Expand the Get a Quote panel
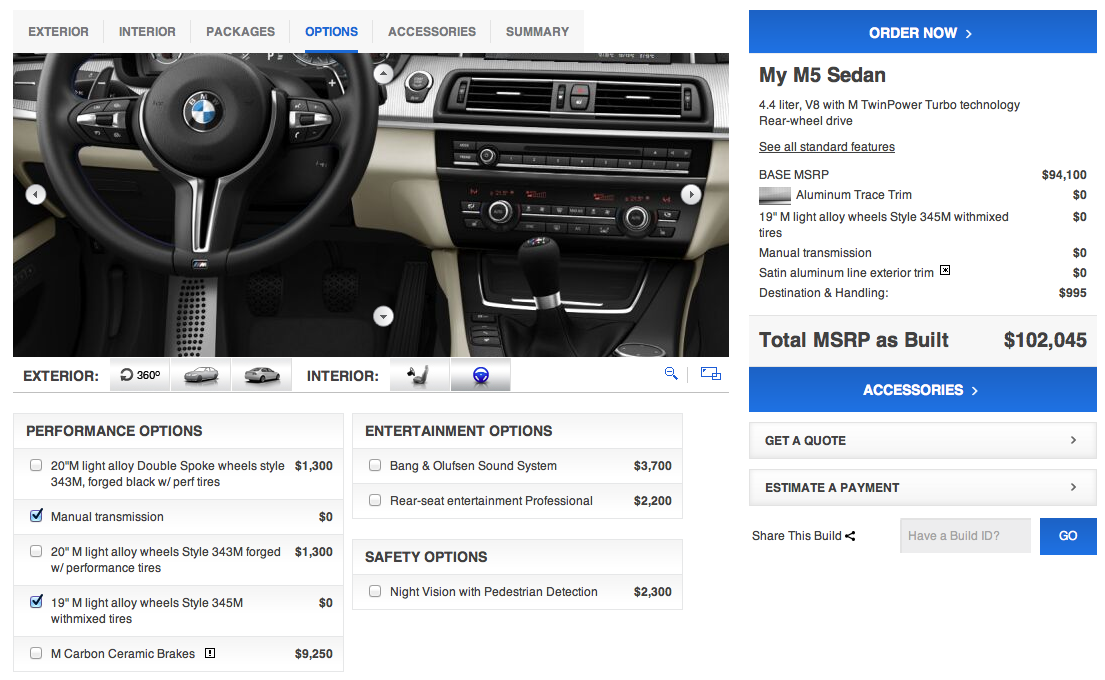Screen dimensions: 1105x680 [922, 440]
